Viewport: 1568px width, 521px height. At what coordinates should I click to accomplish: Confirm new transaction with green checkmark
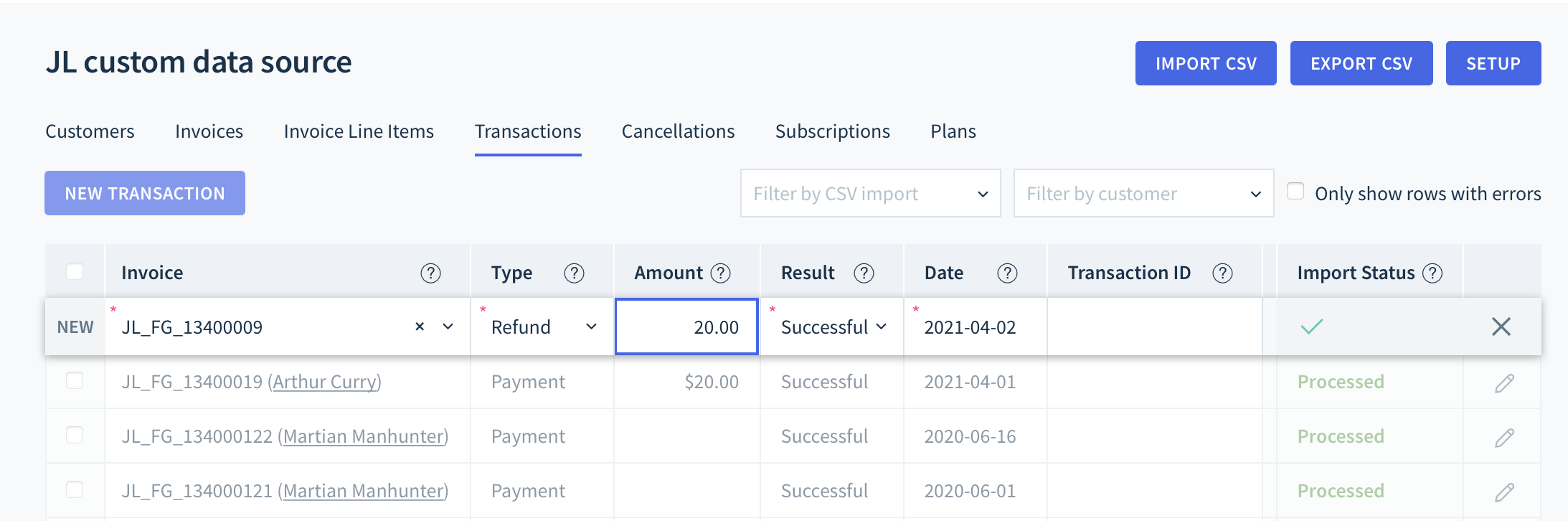1311,327
